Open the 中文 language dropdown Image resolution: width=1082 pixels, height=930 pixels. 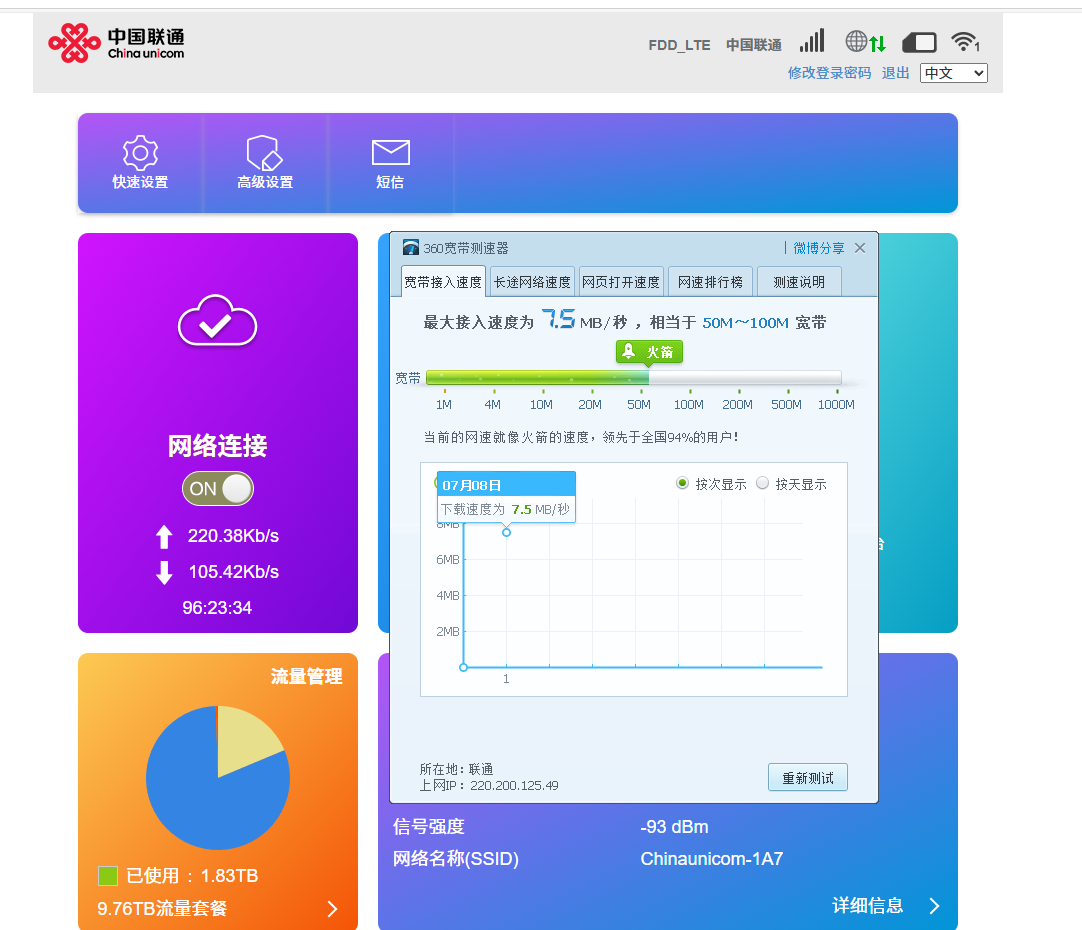point(954,73)
